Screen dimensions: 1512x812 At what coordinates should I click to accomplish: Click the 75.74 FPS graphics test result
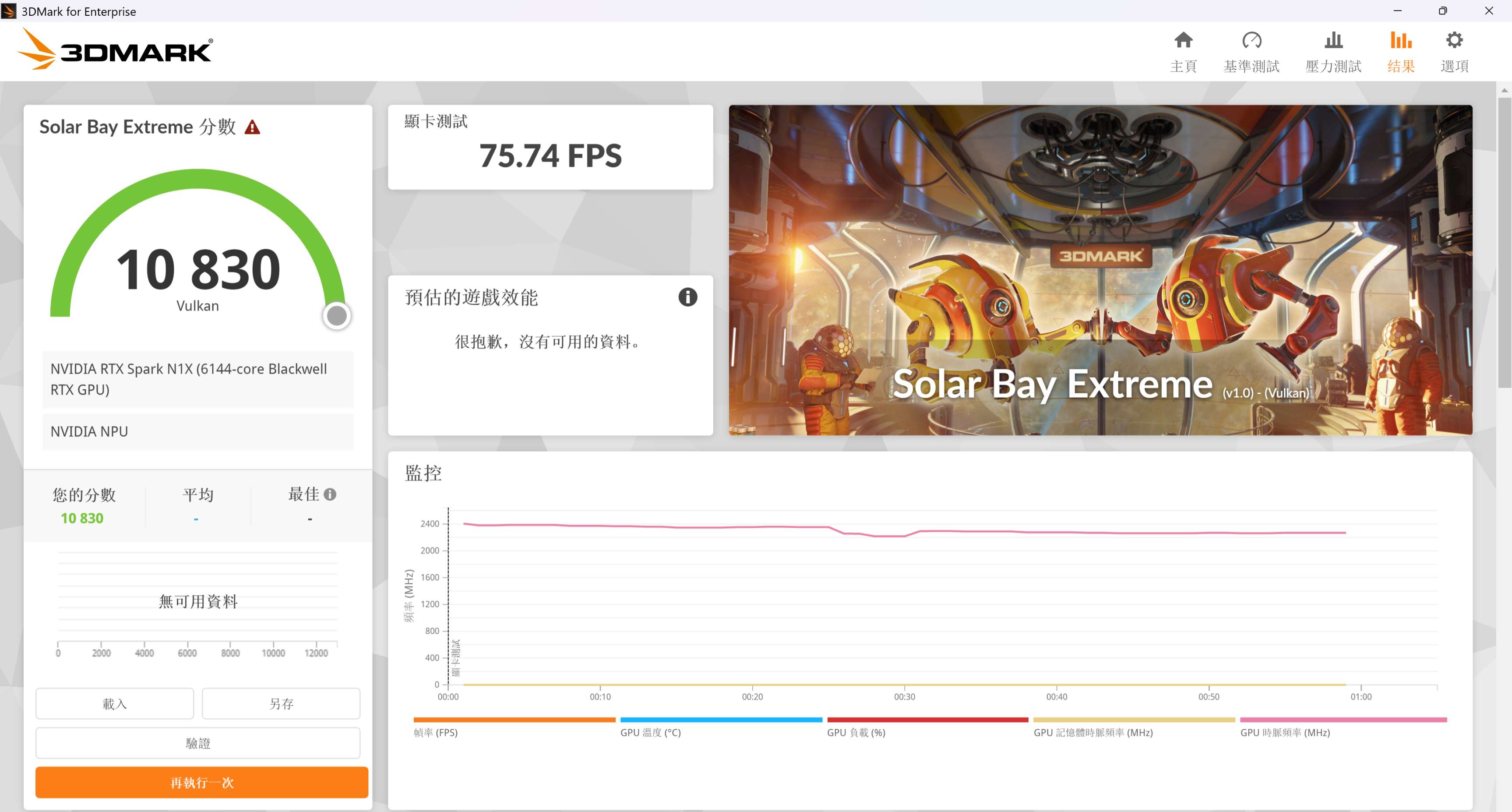click(x=550, y=156)
